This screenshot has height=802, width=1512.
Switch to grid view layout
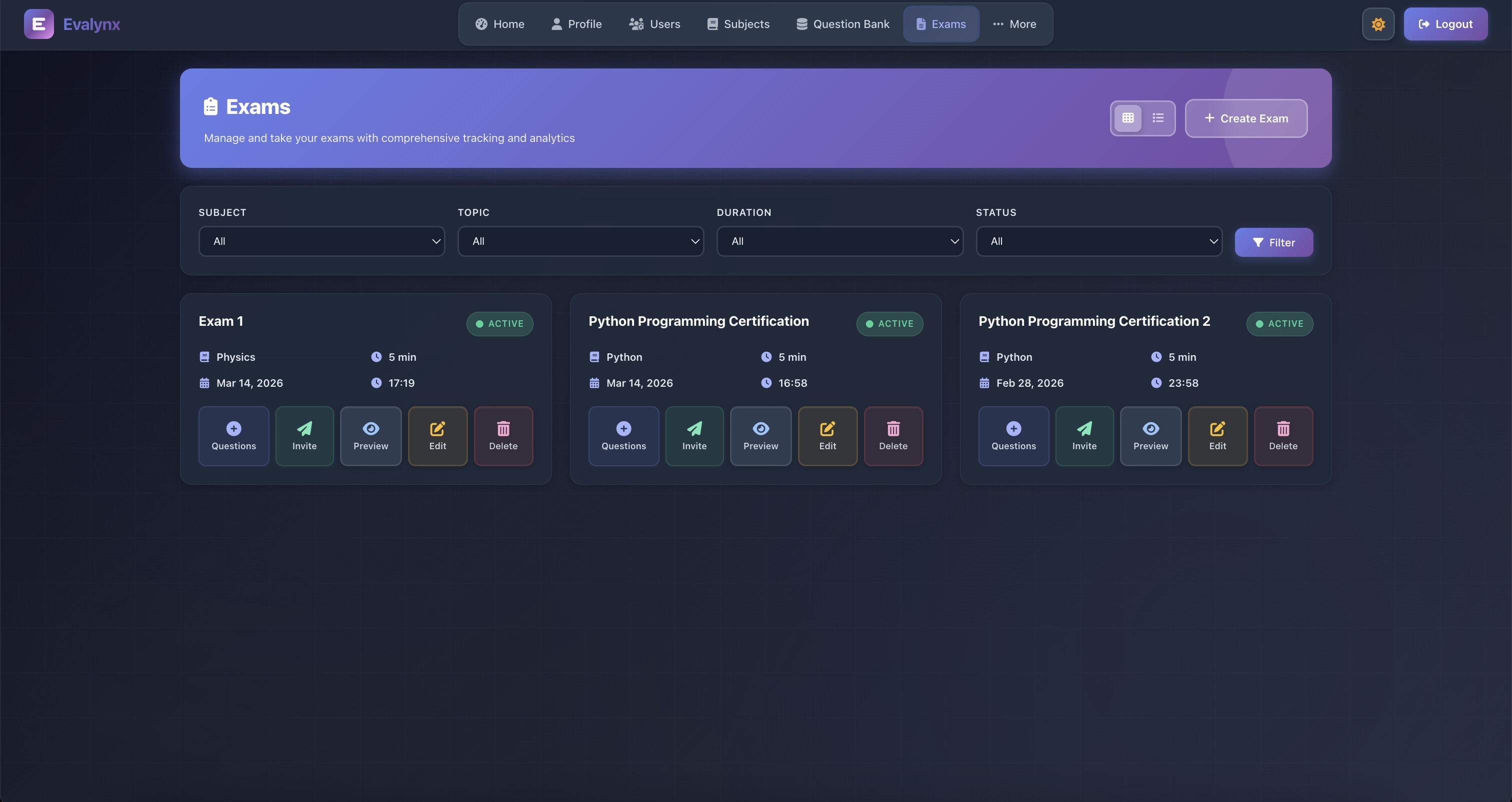(x=1127, y=118)
